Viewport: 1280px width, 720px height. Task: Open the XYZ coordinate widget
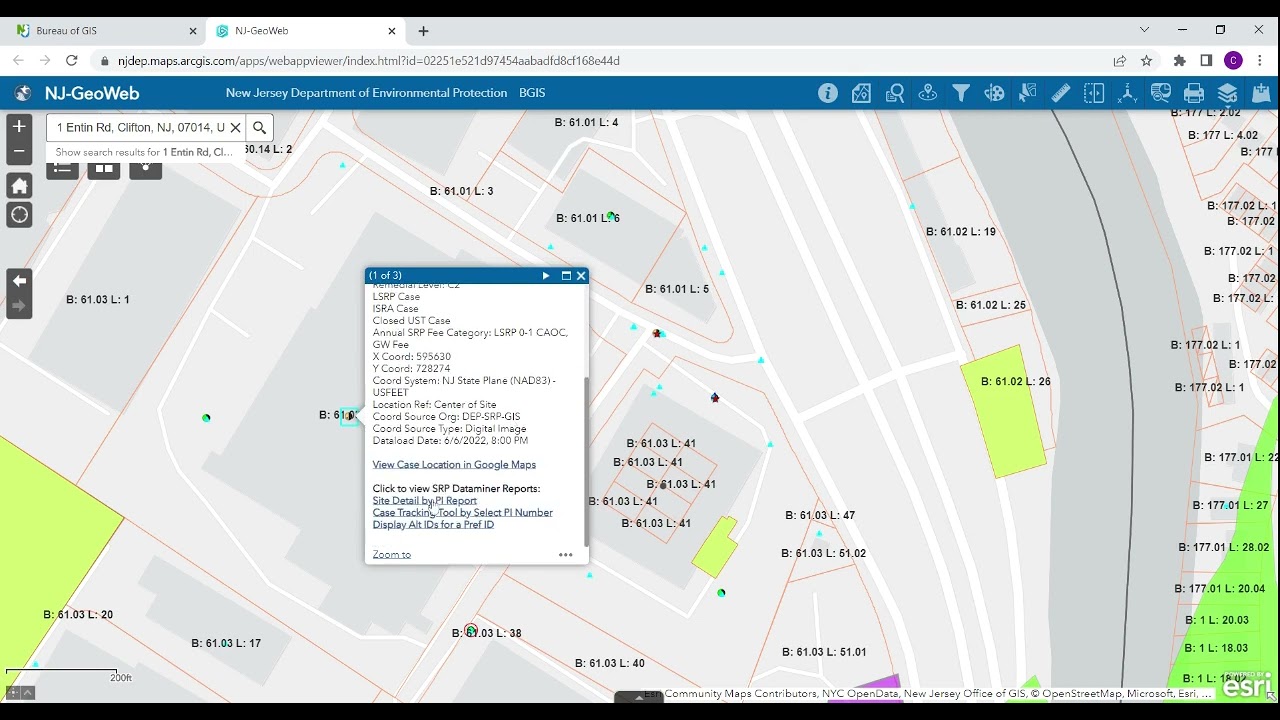(1127, 93)
